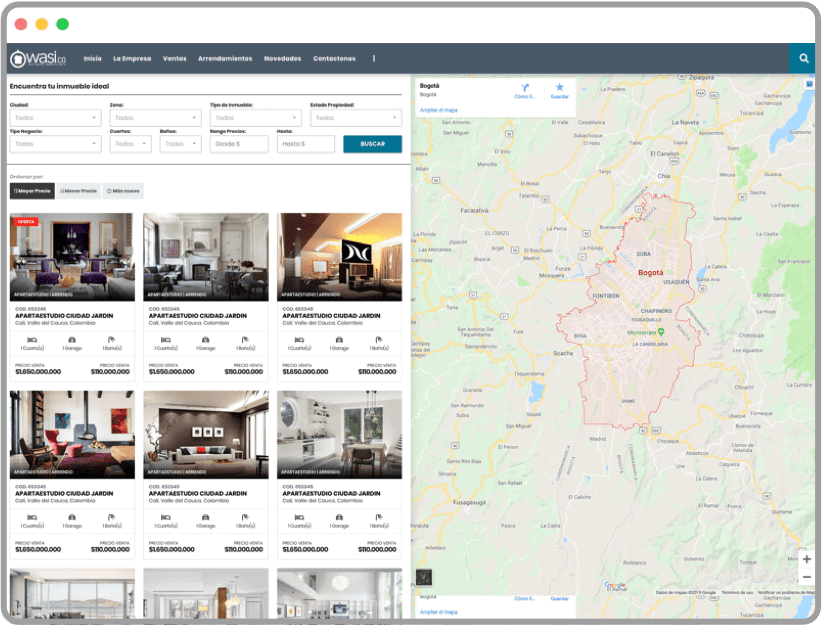Click the garage icon on a property card

coord(70,341)
